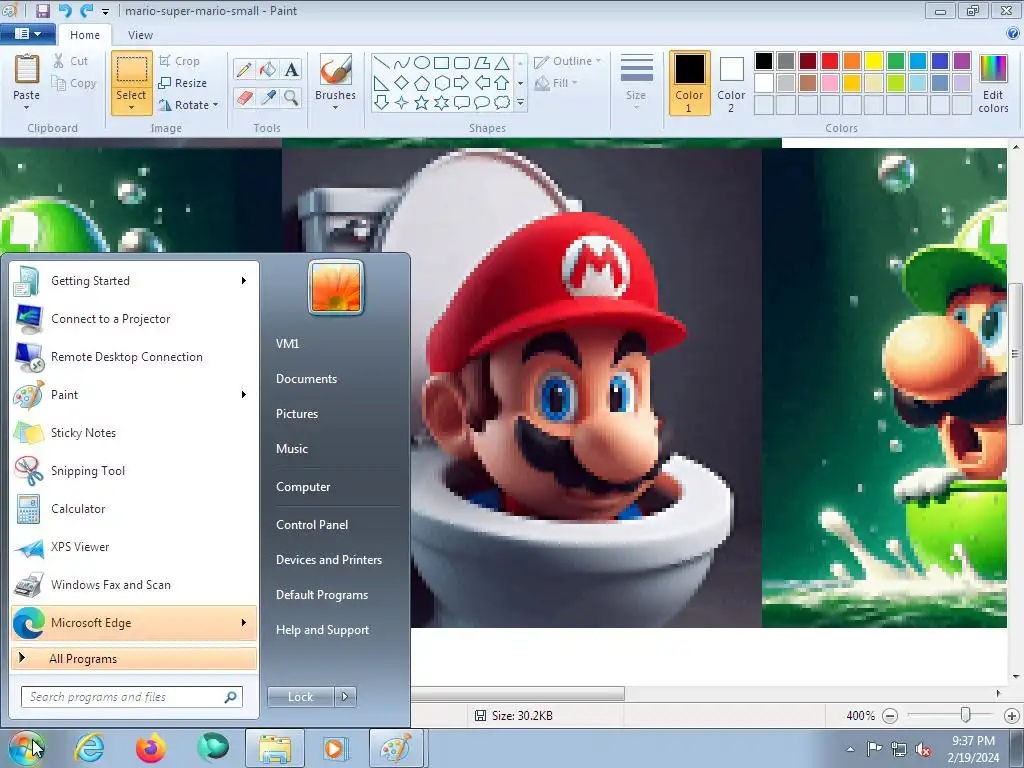Toggle Color 1 selection

[689, 84]
